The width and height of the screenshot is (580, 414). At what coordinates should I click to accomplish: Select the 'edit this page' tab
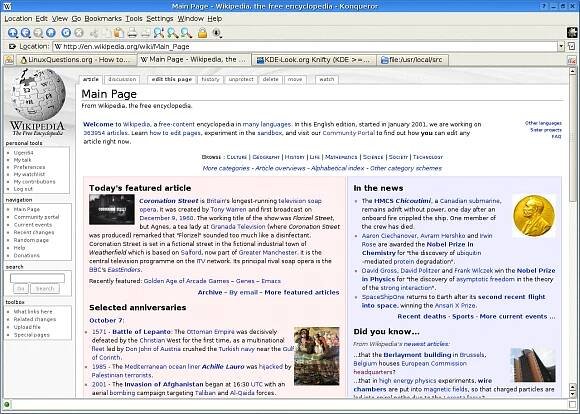coord(172,79)
